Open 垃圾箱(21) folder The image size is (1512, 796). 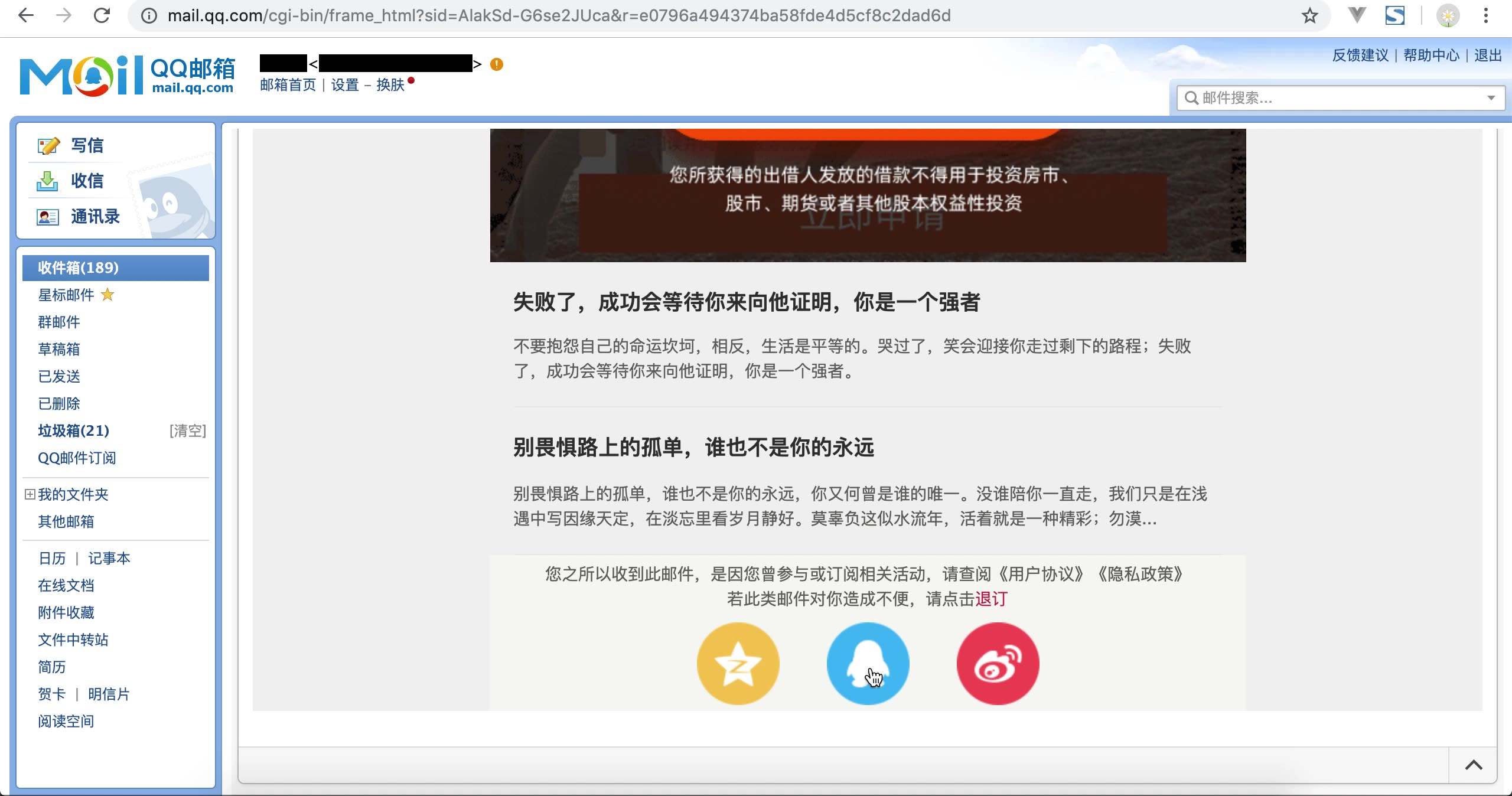coord(74,430)
